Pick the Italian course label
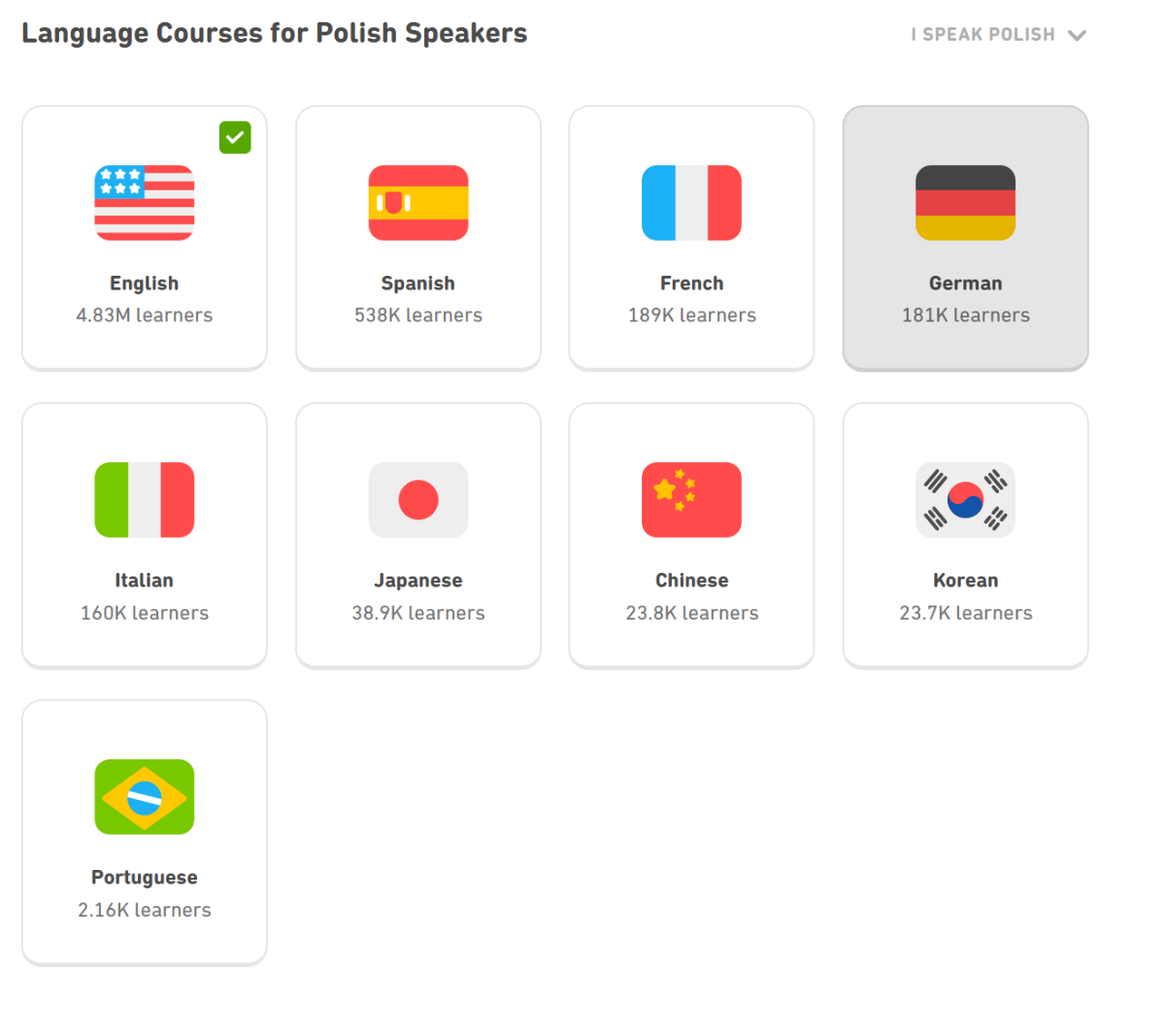 point(144,581)
